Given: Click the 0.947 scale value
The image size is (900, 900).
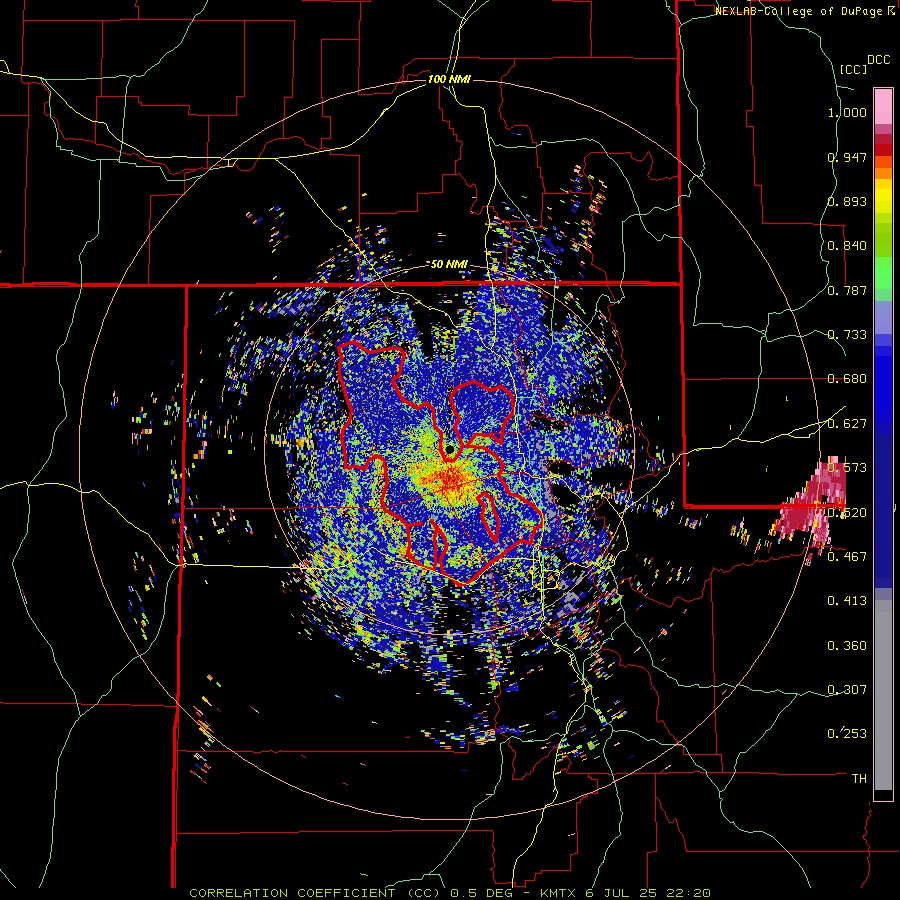Looking at the screenshot, I should point(847,157).
